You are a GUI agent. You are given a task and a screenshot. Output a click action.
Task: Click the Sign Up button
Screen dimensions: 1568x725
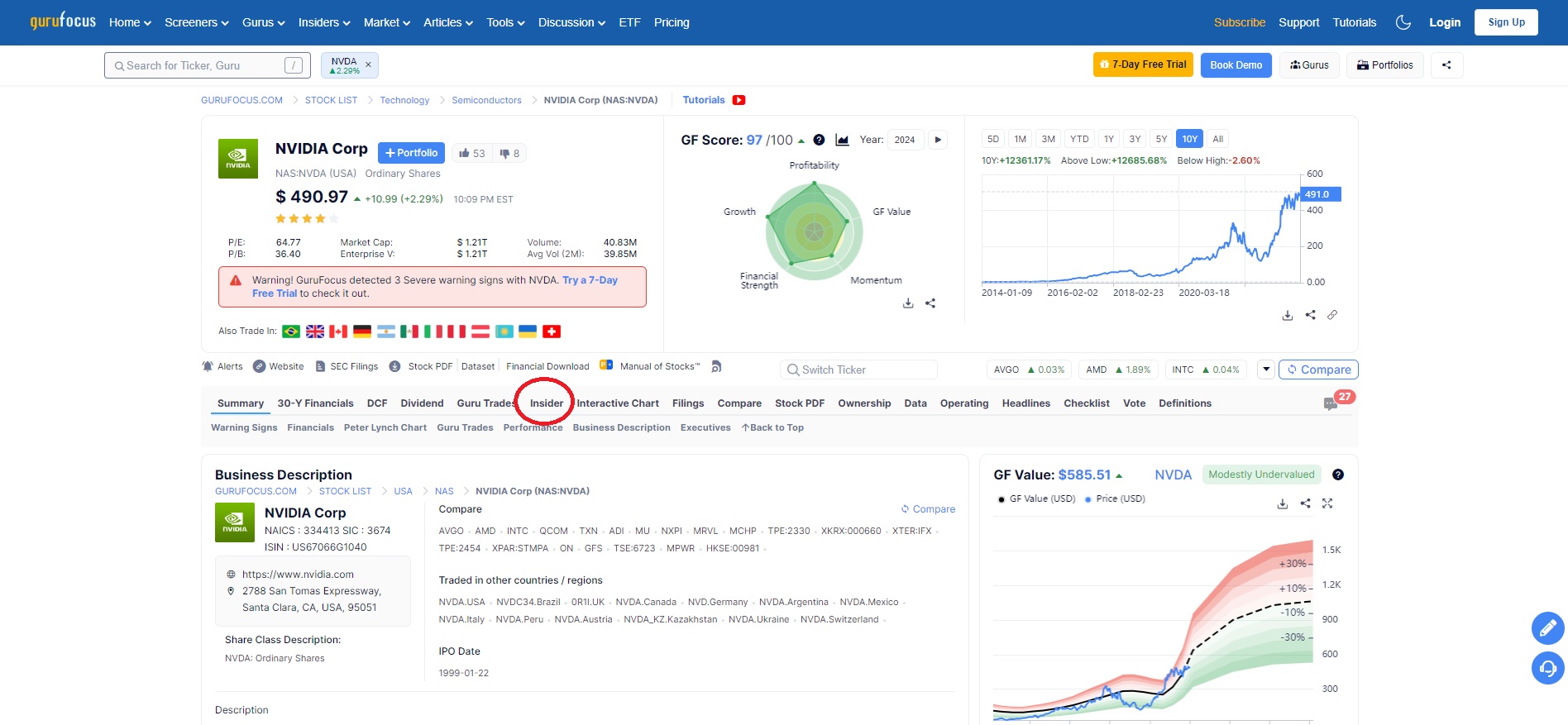point(1506,22)
